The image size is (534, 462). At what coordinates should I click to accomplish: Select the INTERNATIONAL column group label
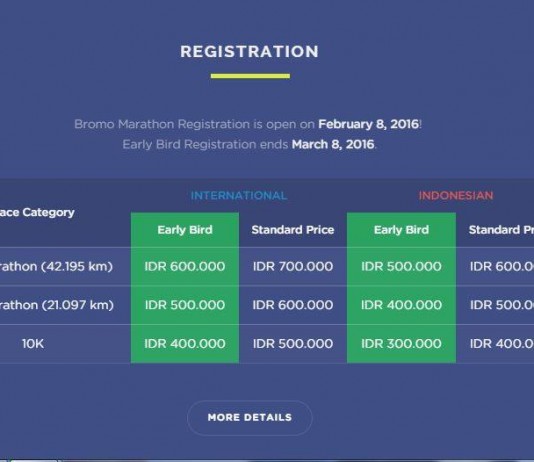tap(239, 195)
